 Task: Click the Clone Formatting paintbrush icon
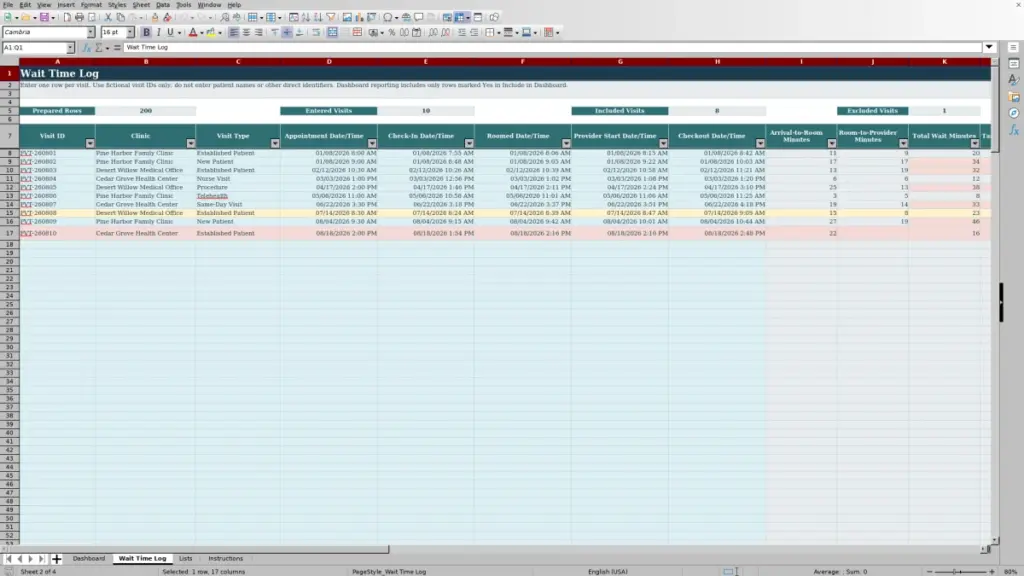point(155,17)
